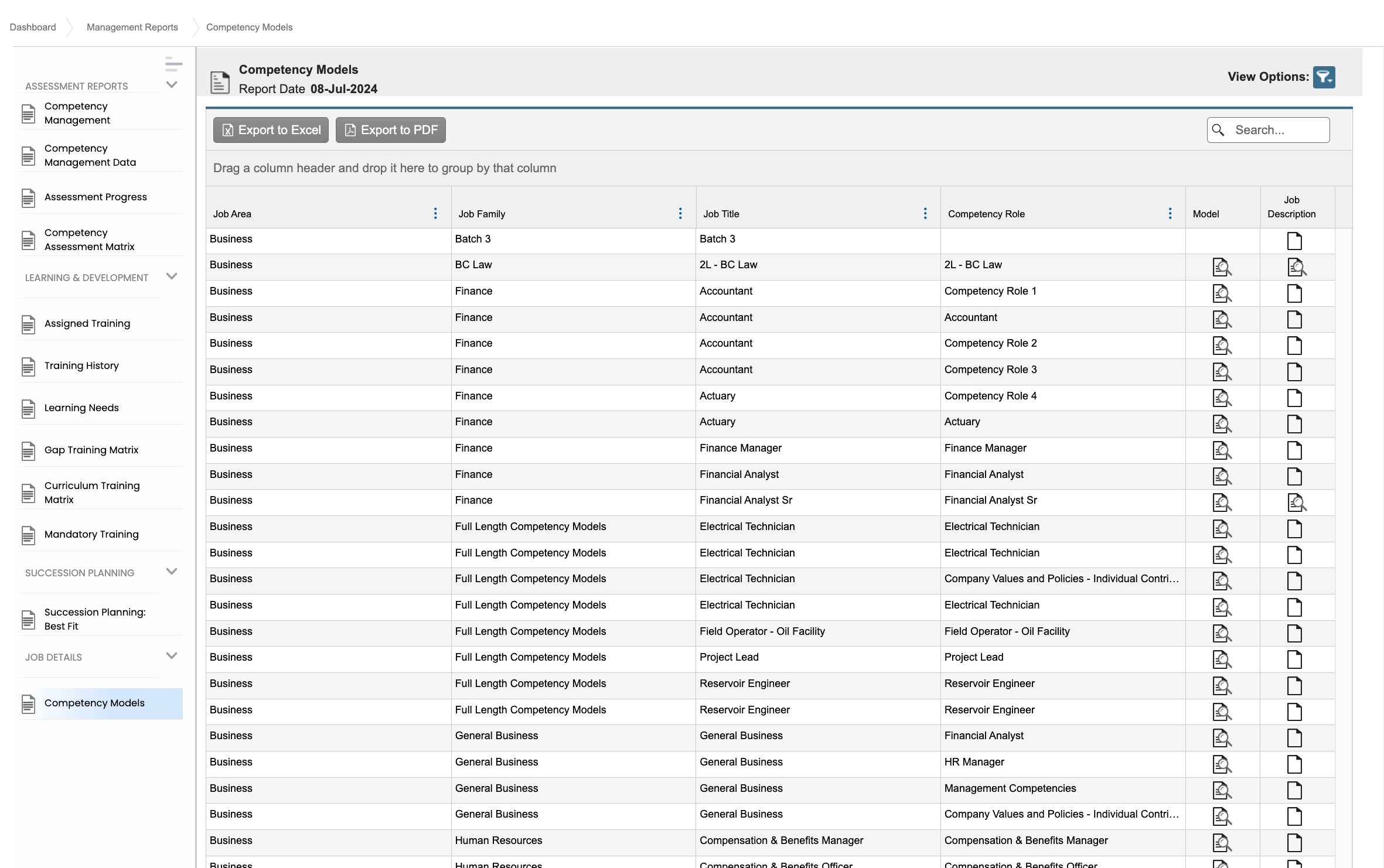Go to Management Reports breadcrumb

132,27
